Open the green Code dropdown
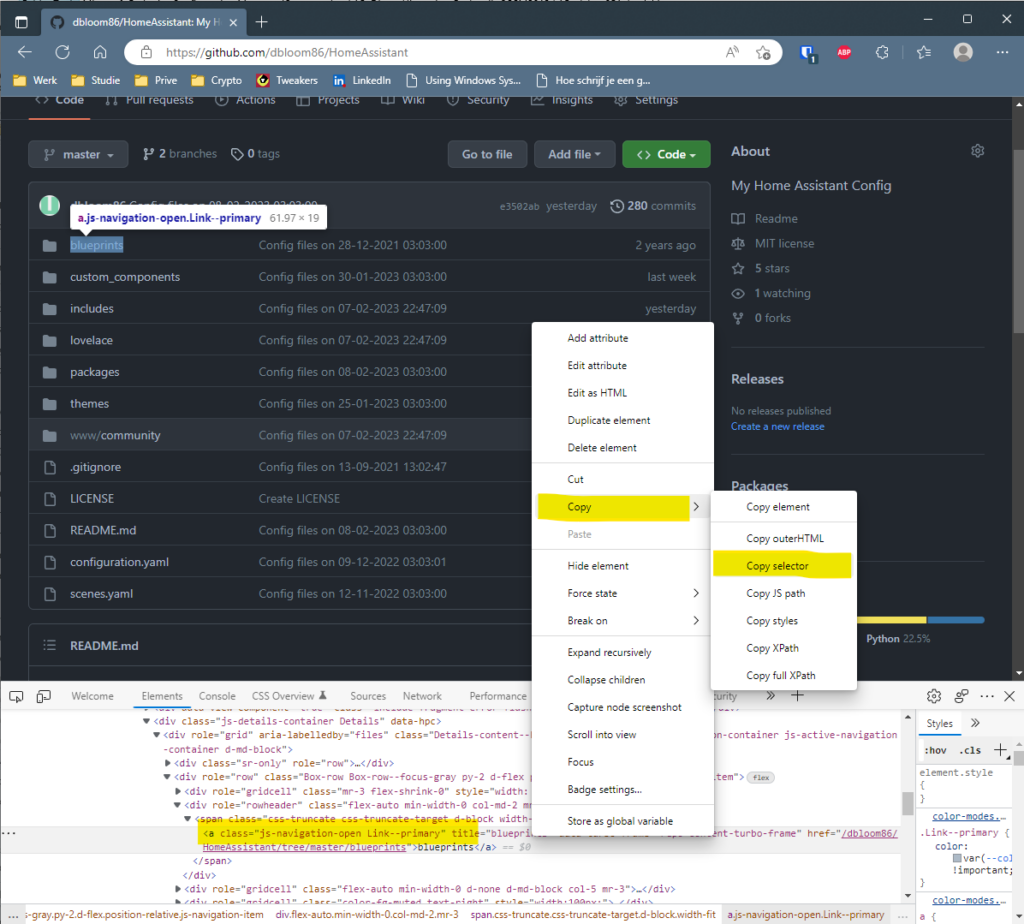The width and height of the screenshot is (1024, 924). point(666,154)
